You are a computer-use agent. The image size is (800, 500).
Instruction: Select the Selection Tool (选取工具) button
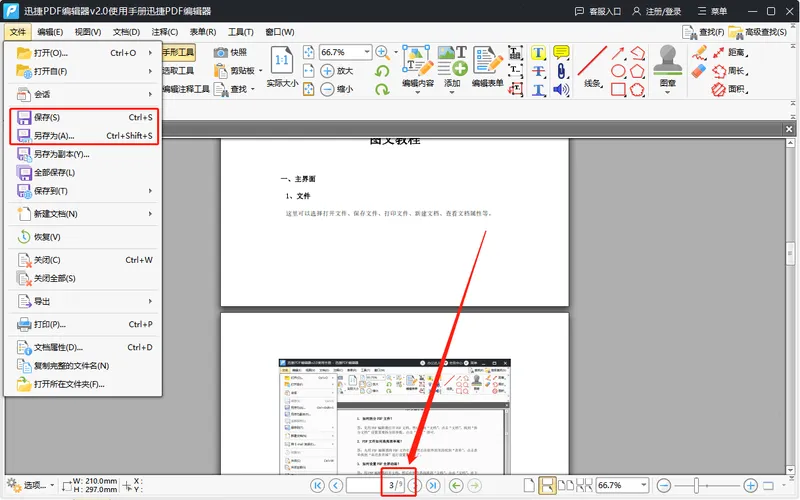[179, 70]
